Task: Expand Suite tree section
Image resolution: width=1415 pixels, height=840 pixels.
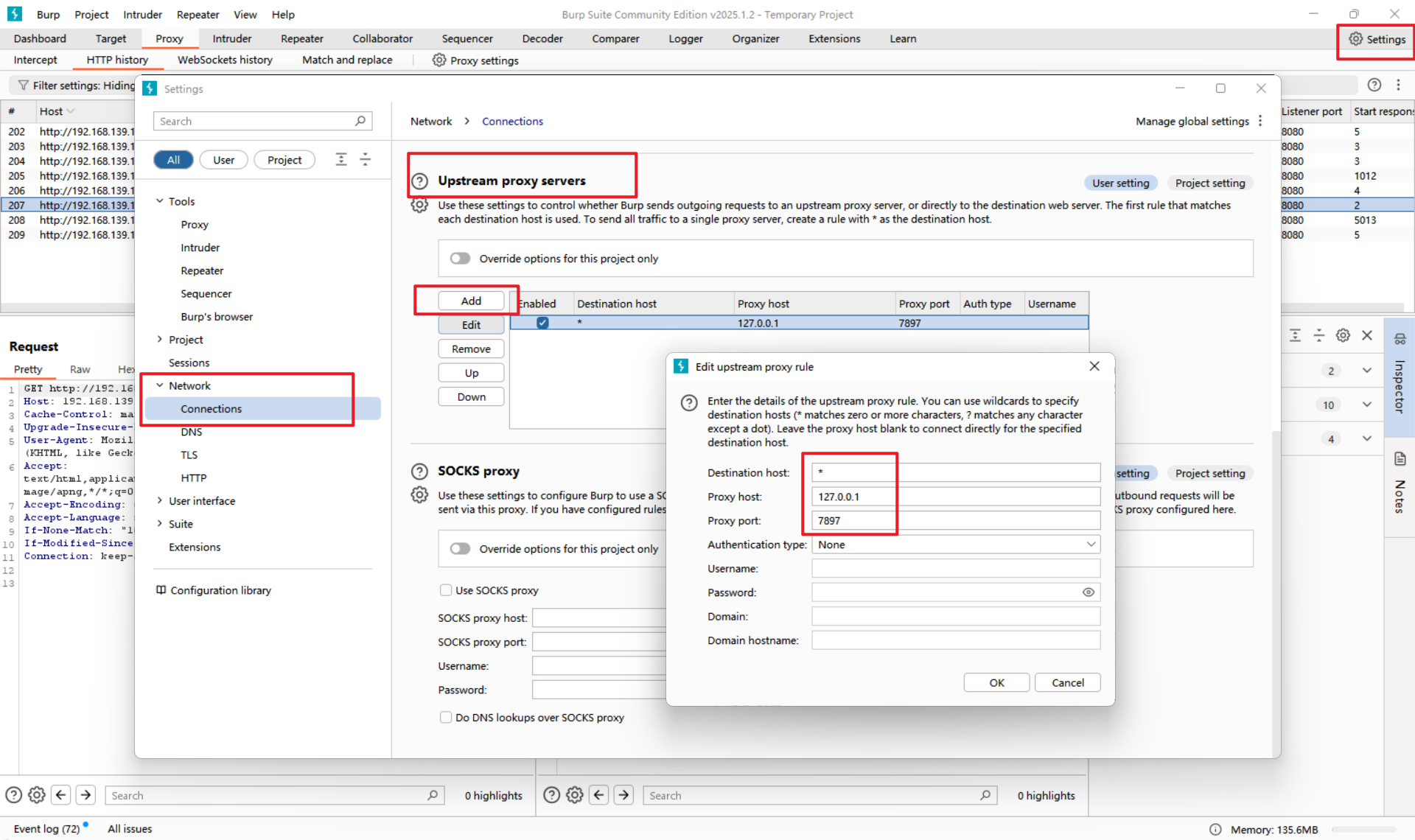Action: point(160,524)
